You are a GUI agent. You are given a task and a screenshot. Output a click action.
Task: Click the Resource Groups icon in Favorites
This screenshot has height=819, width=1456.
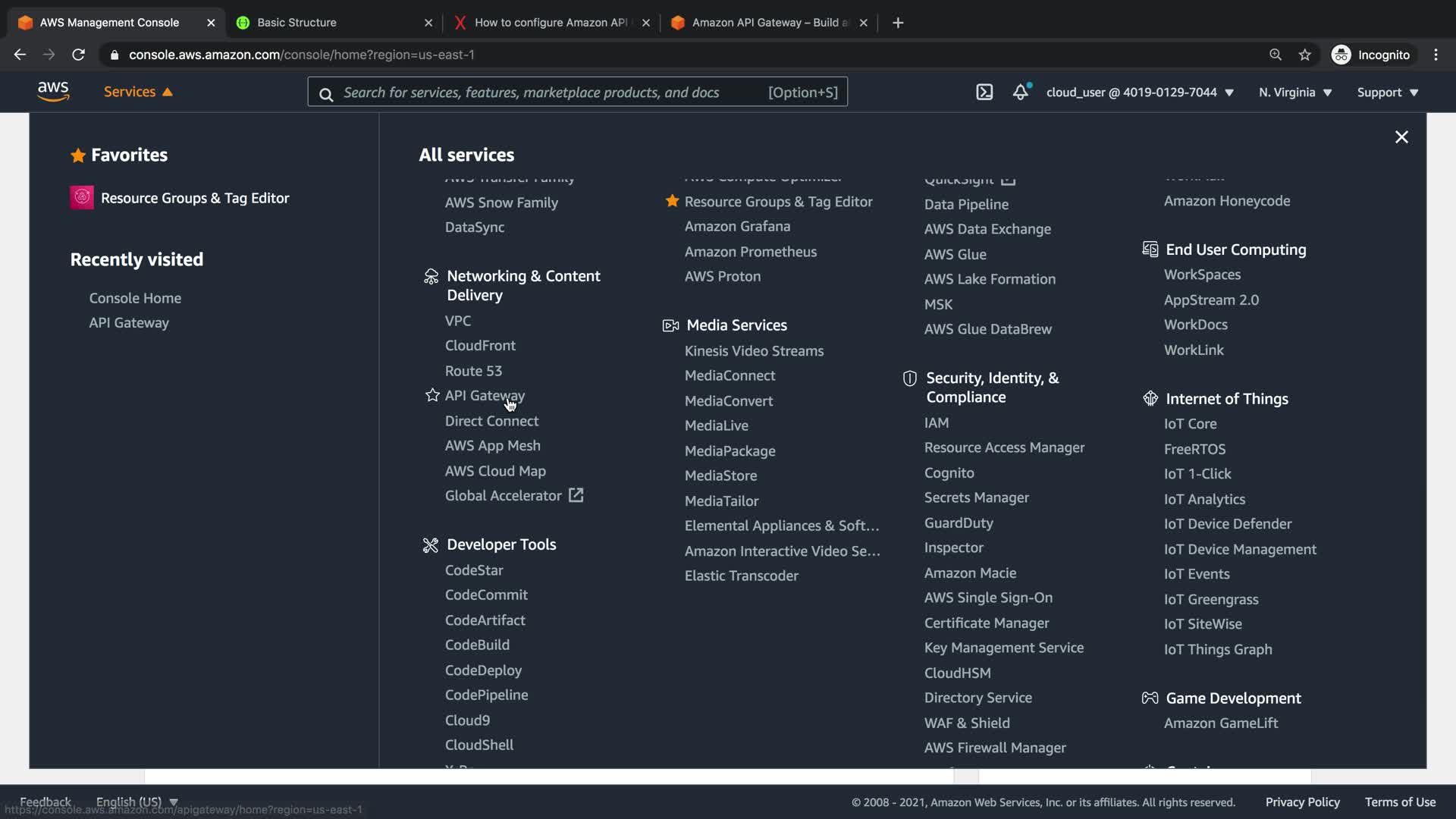pos(82,198)
